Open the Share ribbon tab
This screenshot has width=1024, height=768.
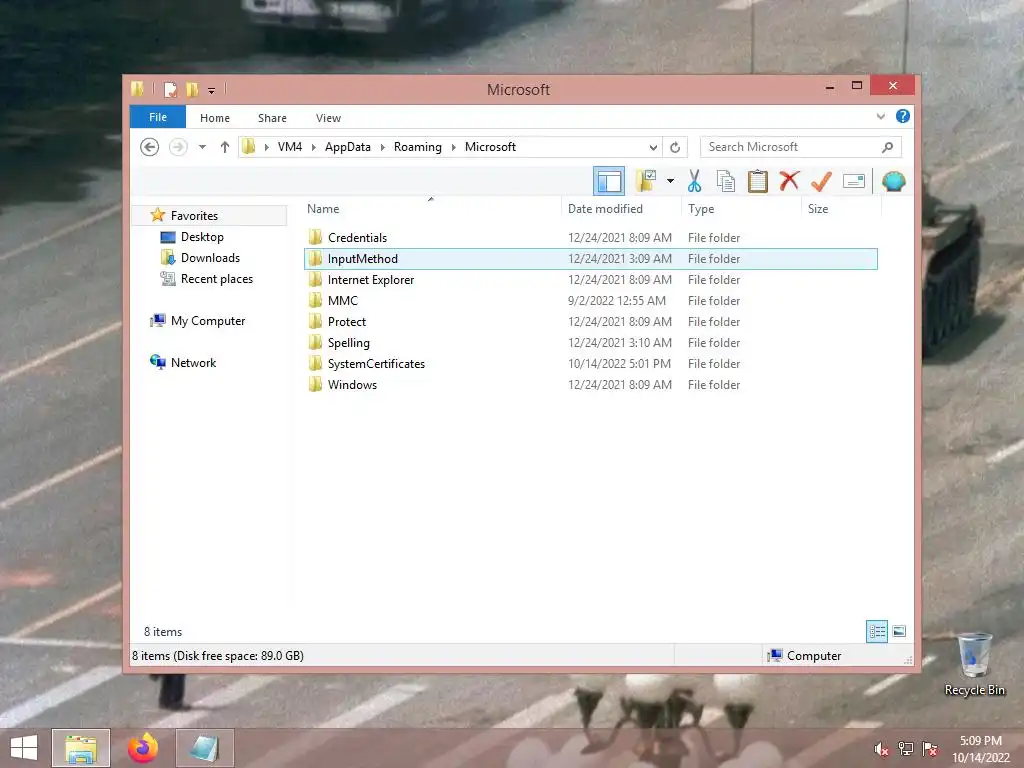point(272,118)
